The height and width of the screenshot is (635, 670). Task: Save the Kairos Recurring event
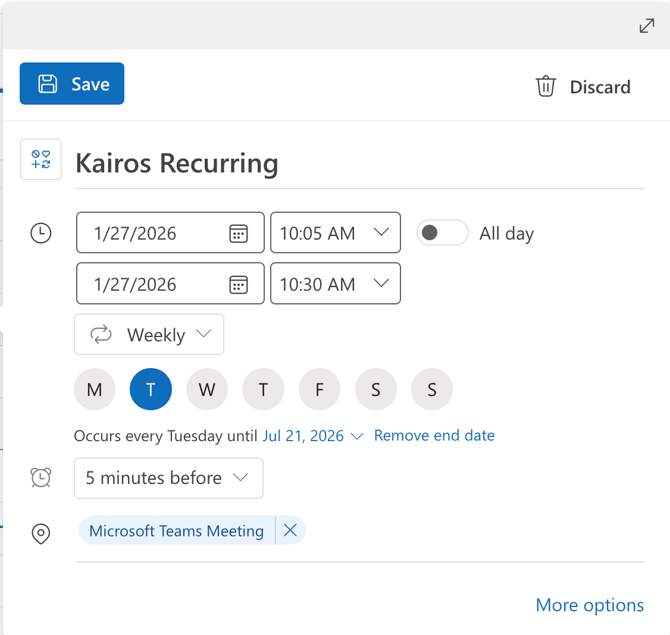[72, 84]
